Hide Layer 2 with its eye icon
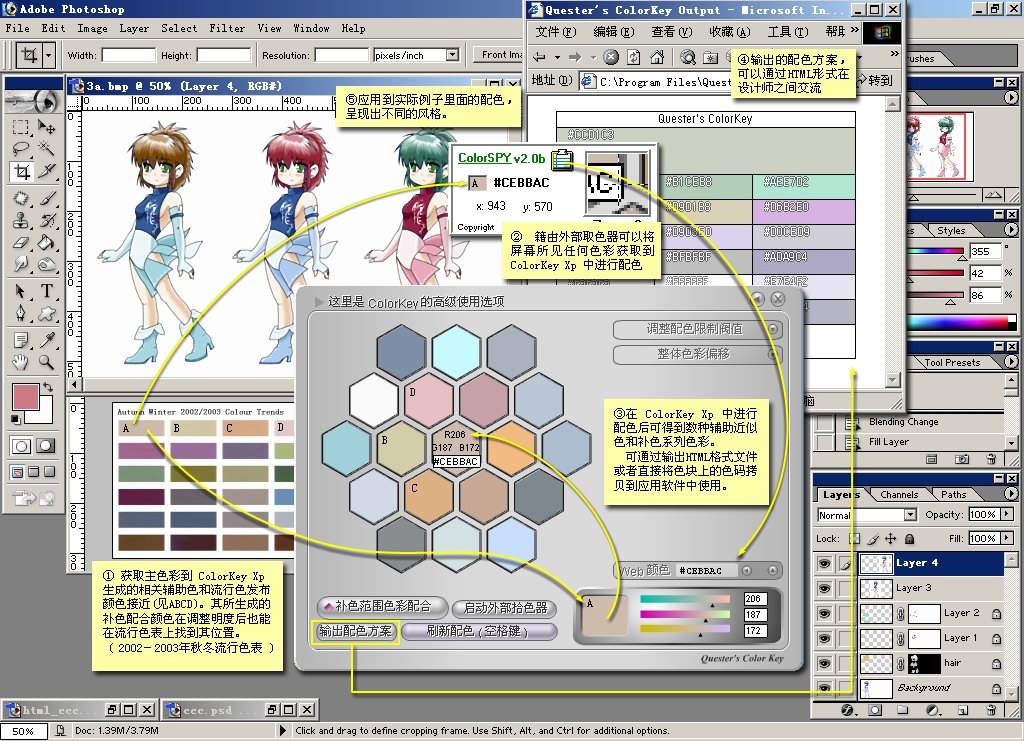Viewport: 1024px width, 741px height. point(824,614)
